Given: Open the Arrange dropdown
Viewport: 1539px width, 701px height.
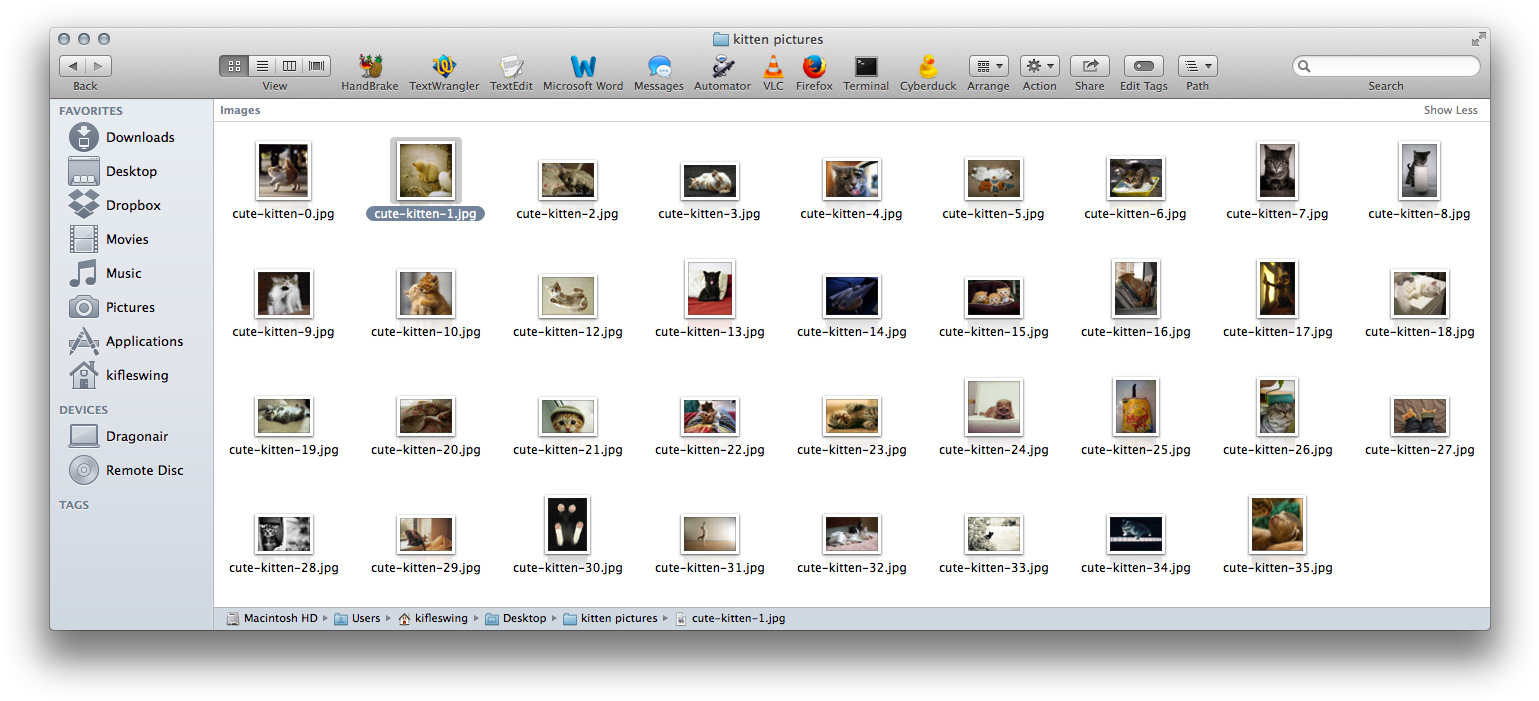Looking at the screenshot, I should [x=988, y=66].
